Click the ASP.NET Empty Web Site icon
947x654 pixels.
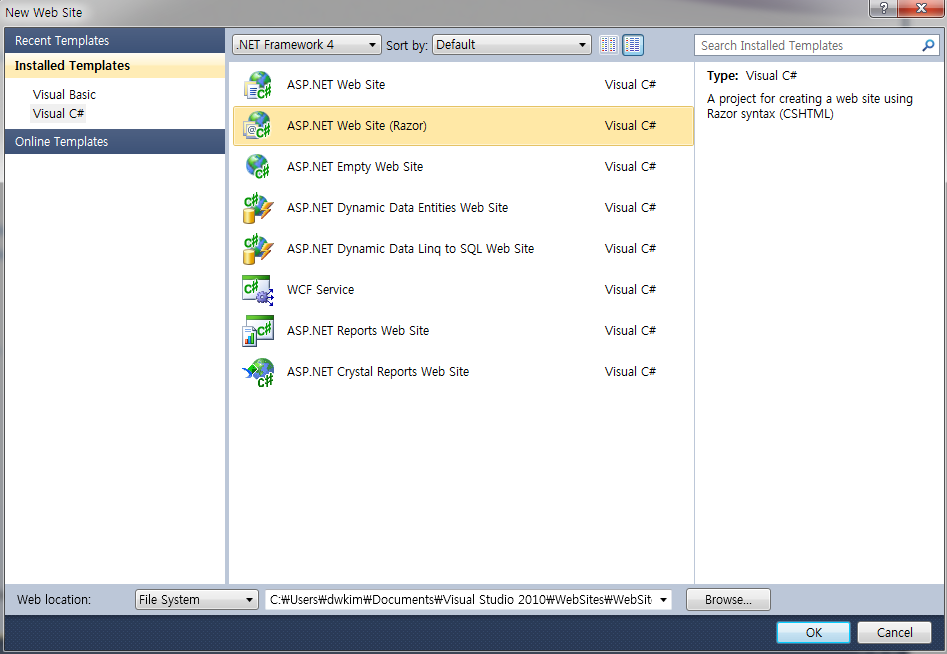(x=258, y=167)
